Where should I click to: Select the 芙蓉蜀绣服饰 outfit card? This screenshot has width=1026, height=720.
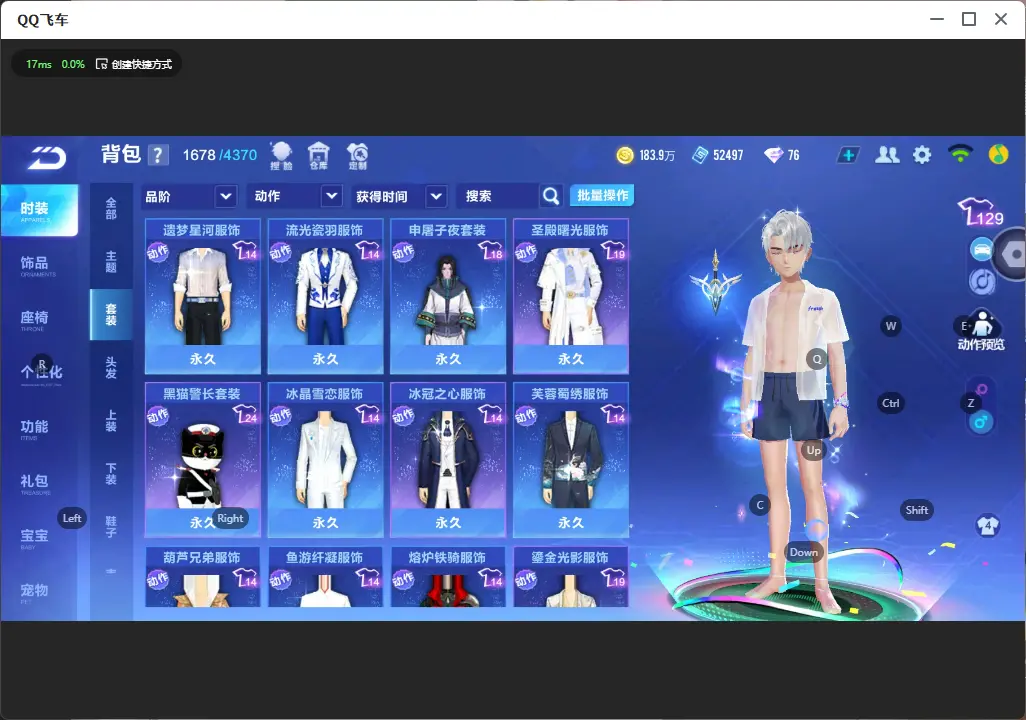coord(571,459)
